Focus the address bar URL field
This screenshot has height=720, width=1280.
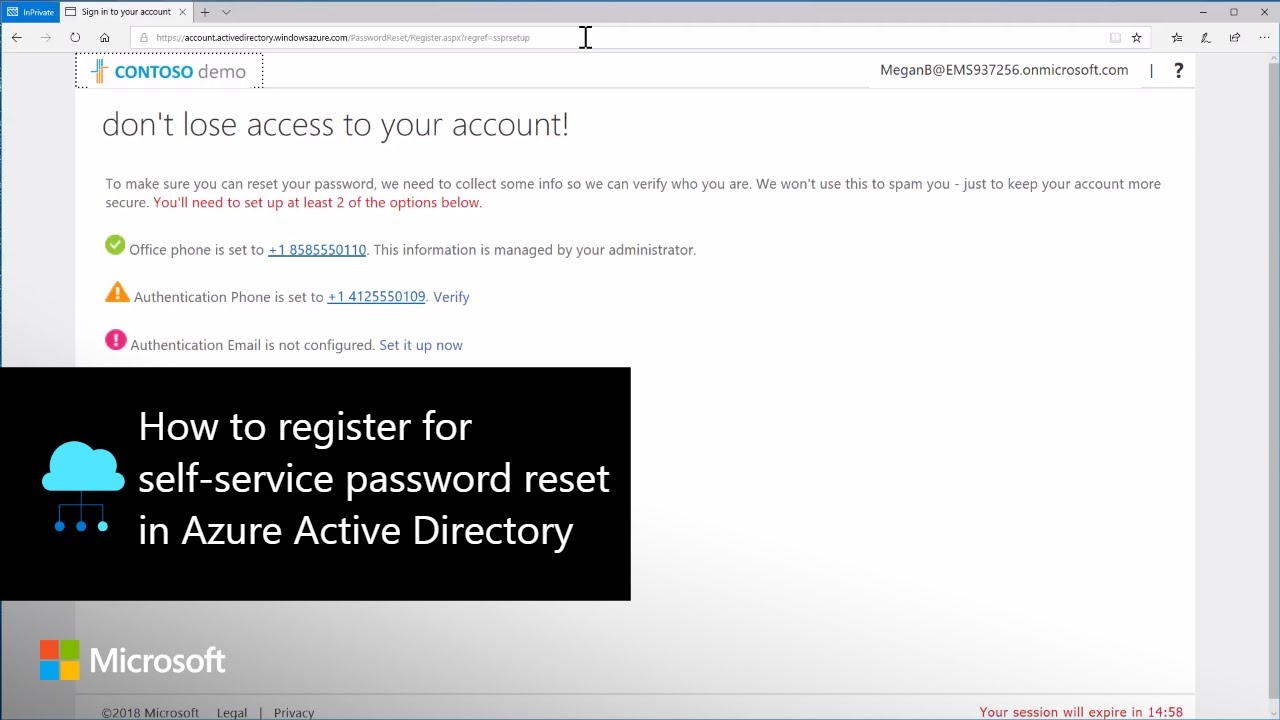pyautogui.click(x=640, y=38)
